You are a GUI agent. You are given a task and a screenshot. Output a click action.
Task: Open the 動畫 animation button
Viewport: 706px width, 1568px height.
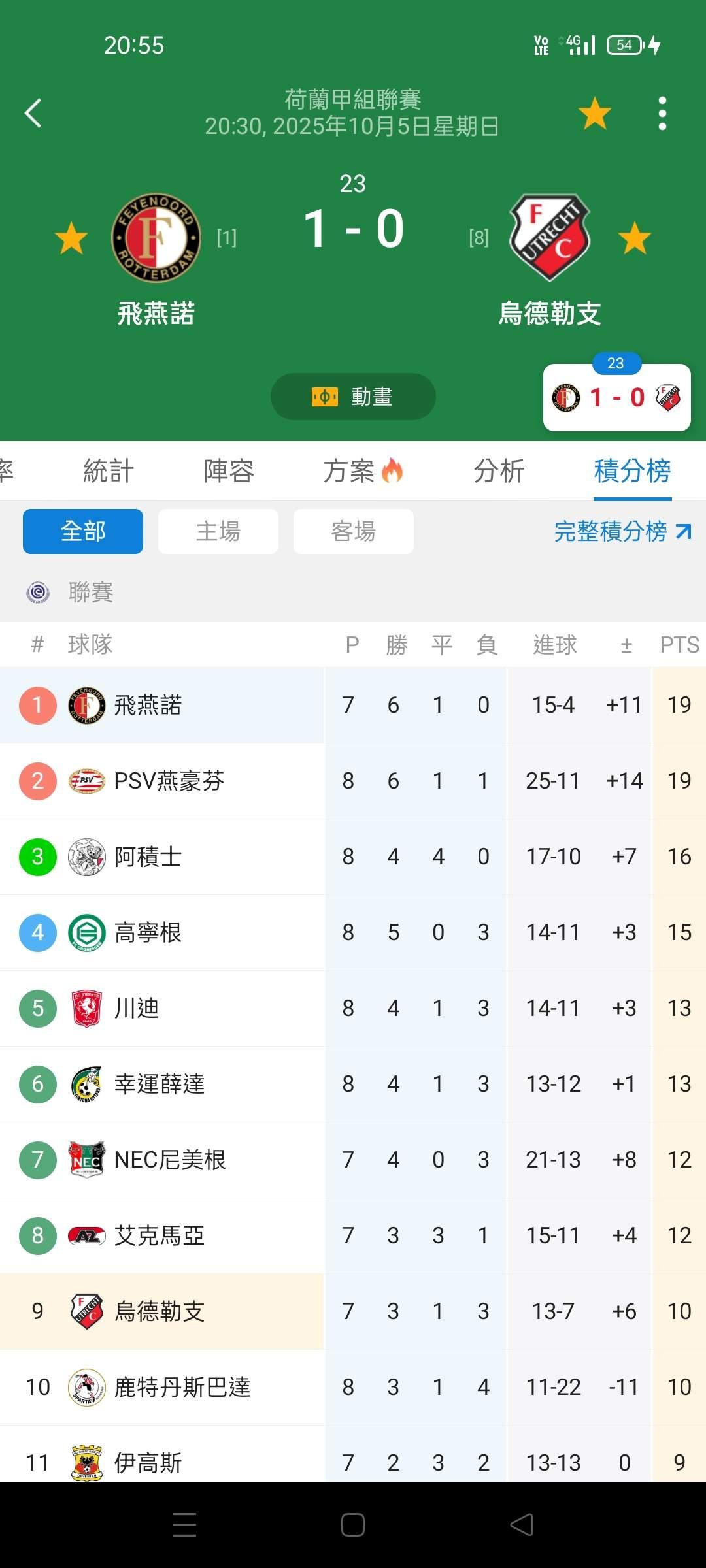tap(353, 397)
